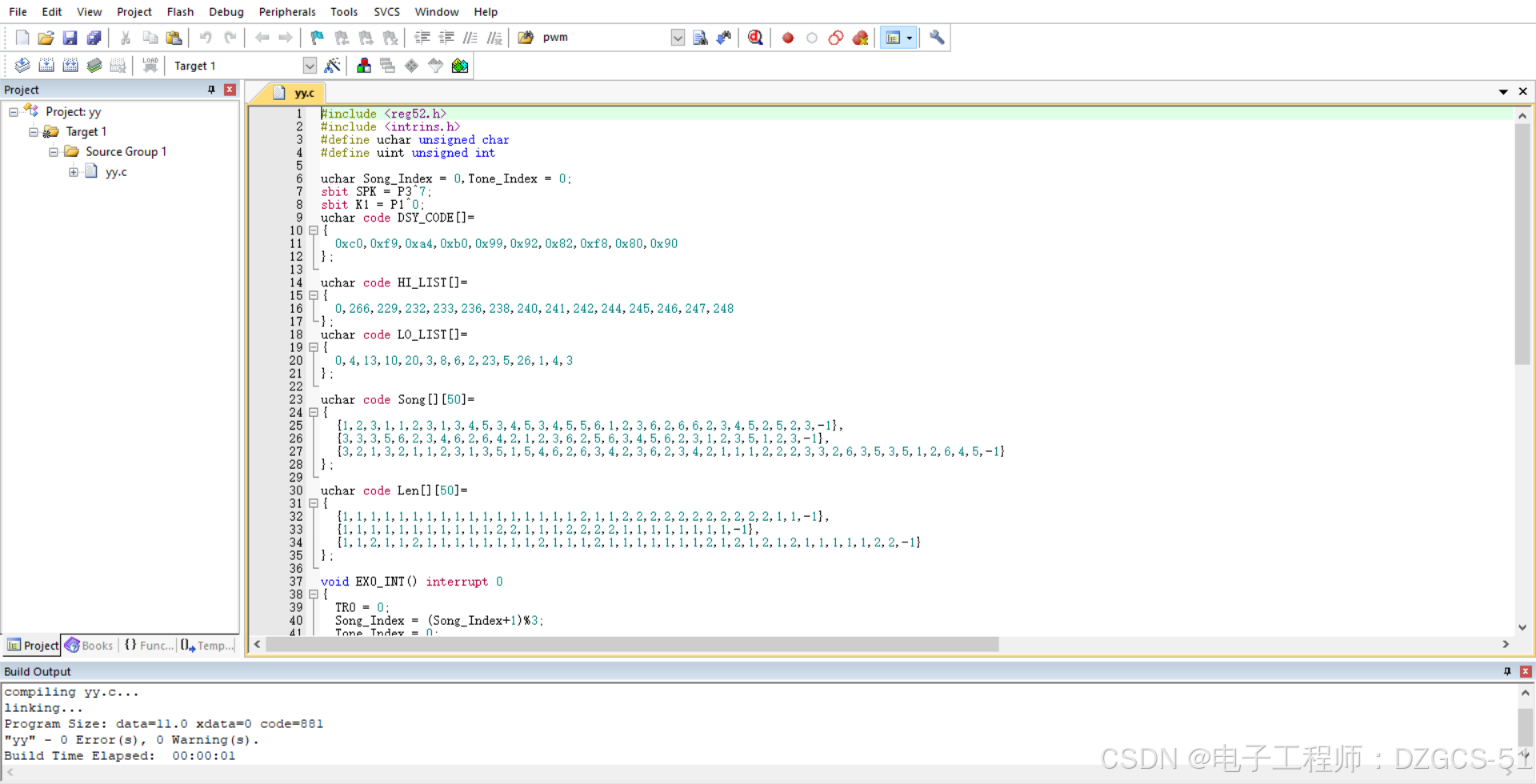Open Manage Project Items icon
The height and width of the screenshot is (784, 1536).
[364, 66]
